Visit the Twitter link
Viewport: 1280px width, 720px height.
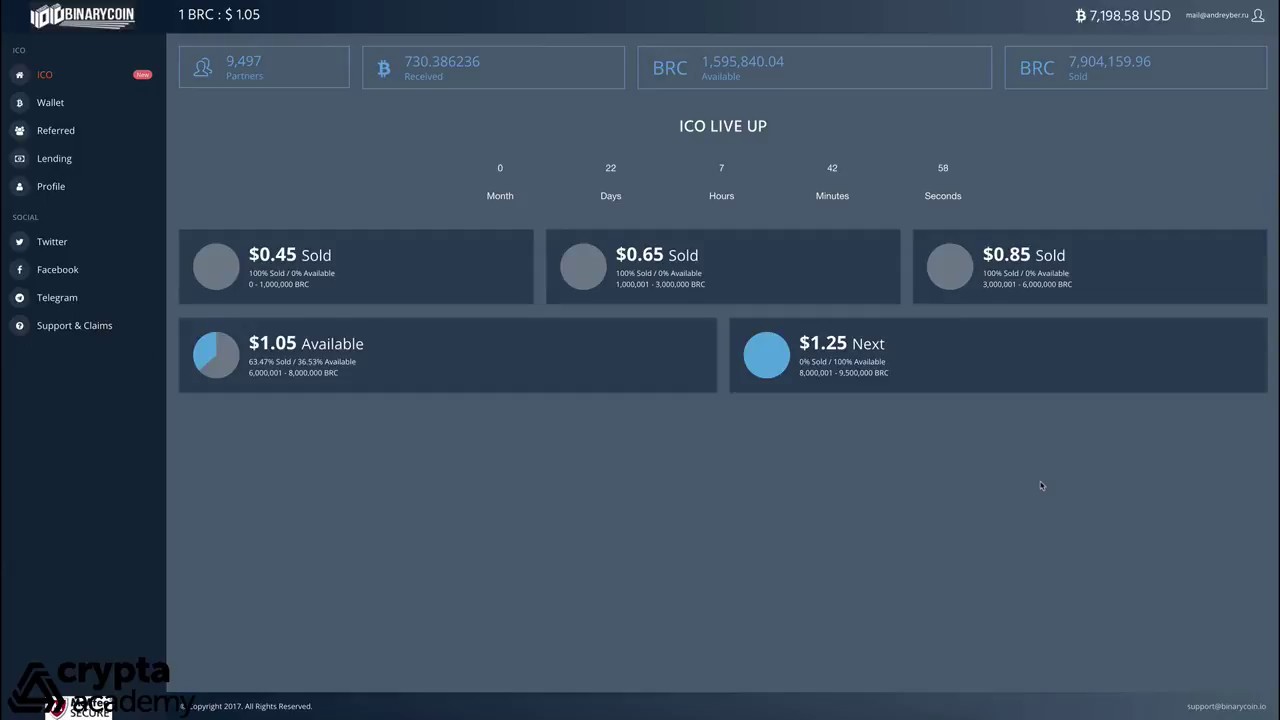(x=52, y=242)
